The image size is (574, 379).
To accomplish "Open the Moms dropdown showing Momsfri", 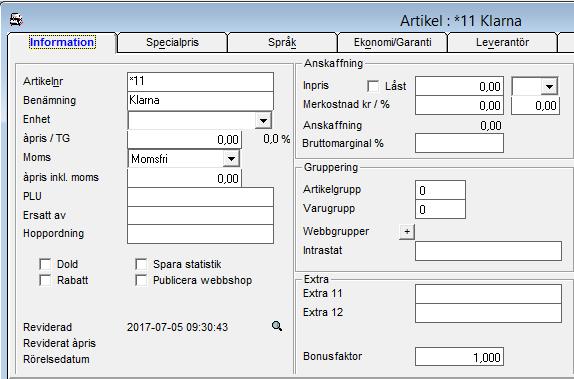I will pyautogui.click(x=231, y=159).
